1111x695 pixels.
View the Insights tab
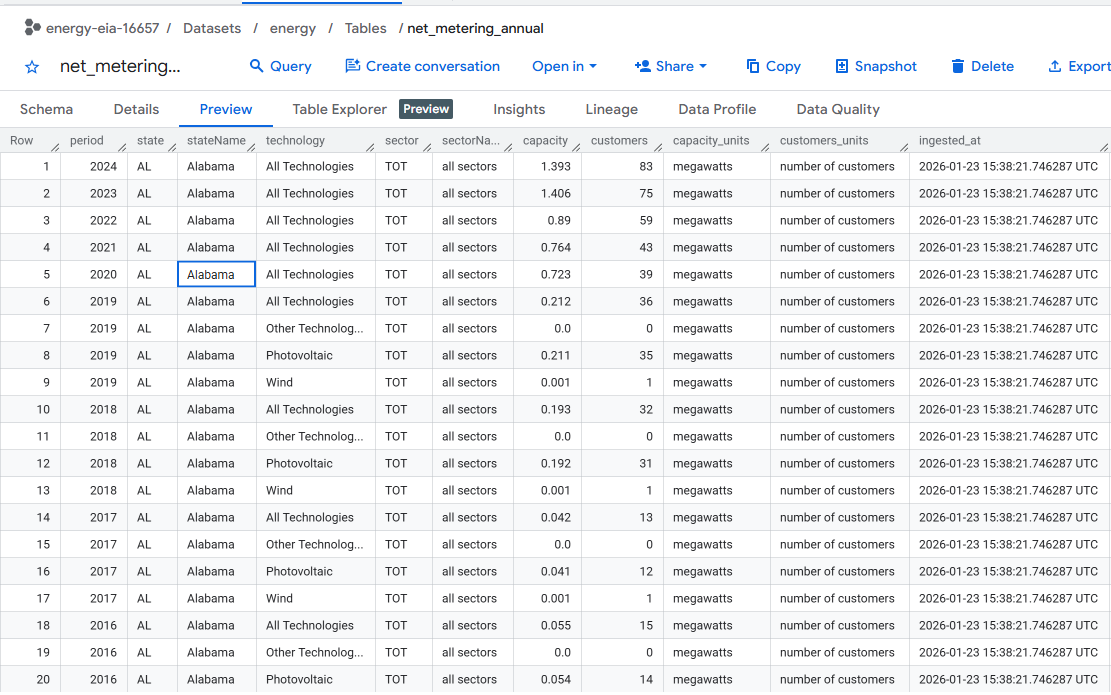(x=519, y=109)
